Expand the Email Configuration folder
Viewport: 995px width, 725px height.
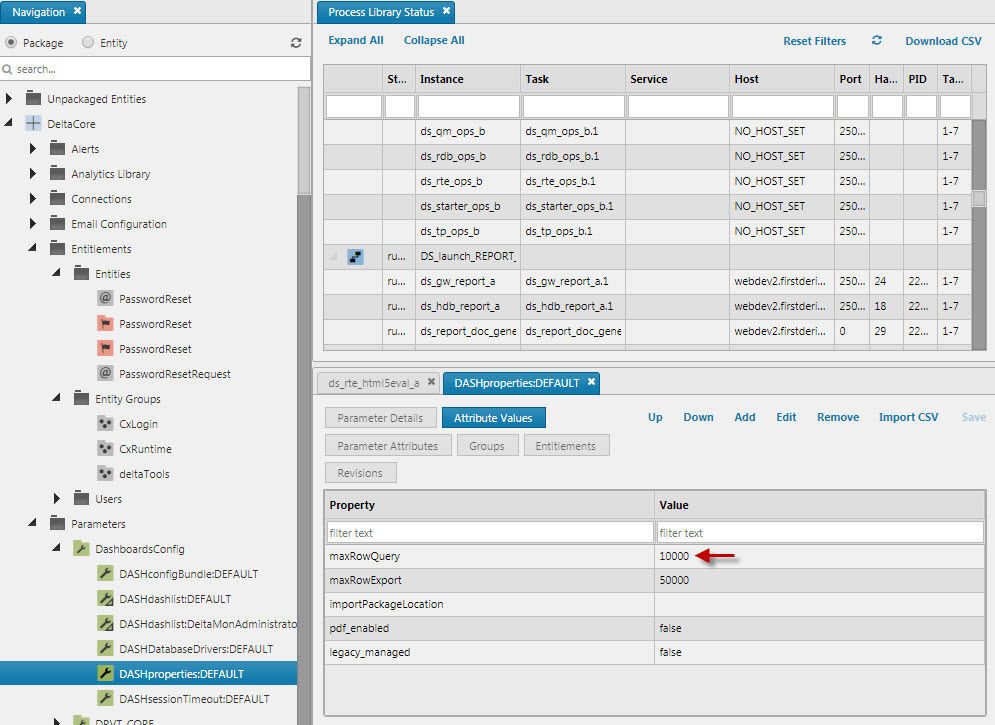point(33,223)
